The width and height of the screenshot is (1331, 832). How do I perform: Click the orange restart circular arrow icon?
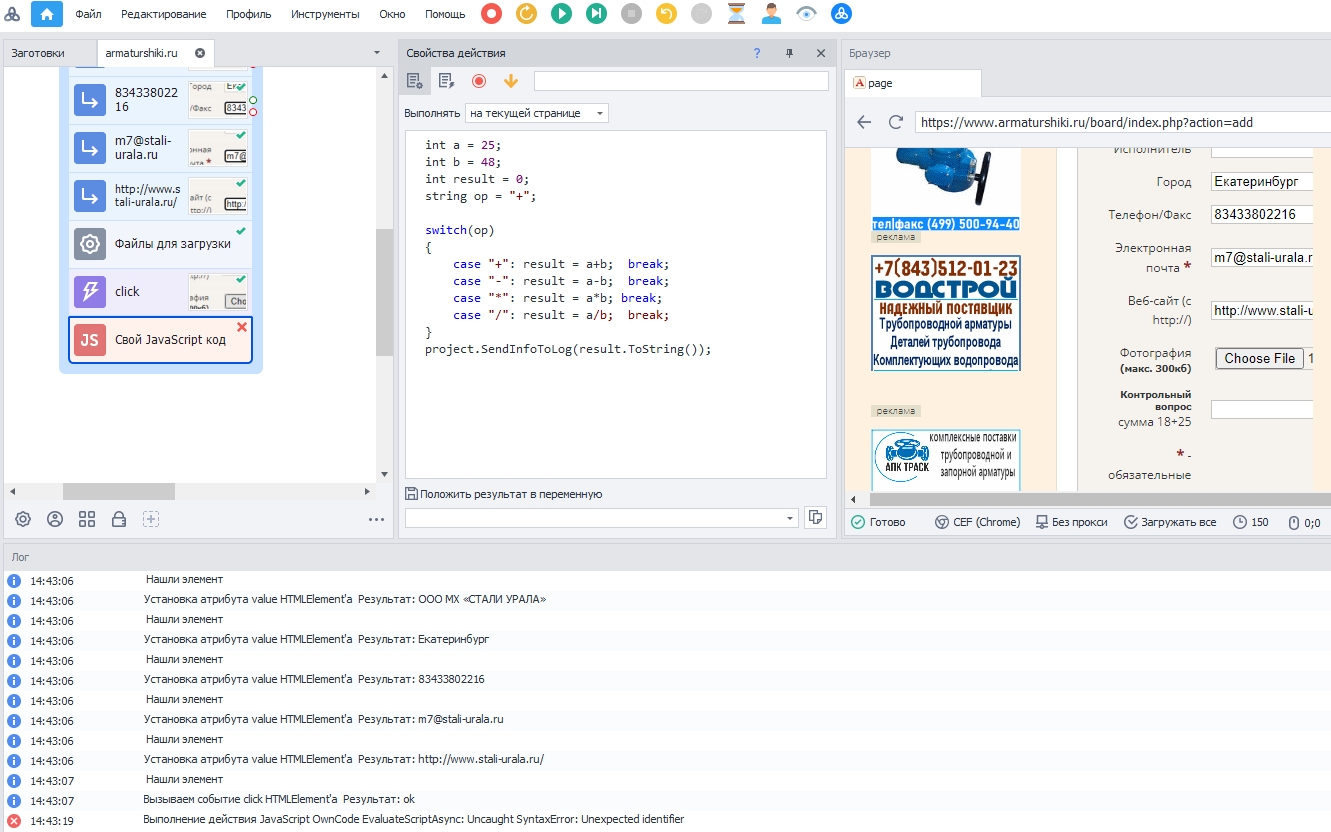pos(526,14)
